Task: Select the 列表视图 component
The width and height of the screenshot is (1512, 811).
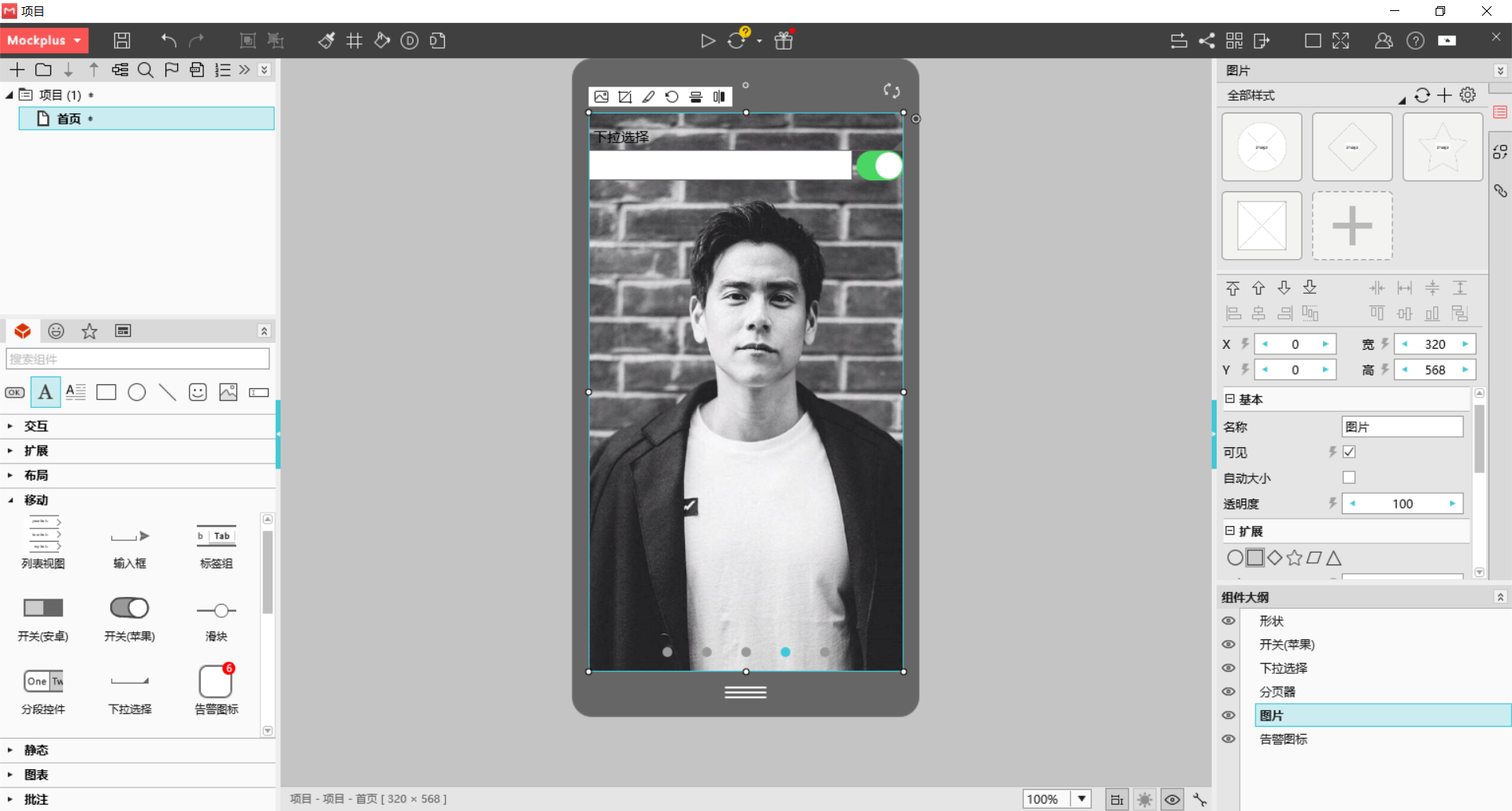Action: pyautogui.click(x=43, y=543)
